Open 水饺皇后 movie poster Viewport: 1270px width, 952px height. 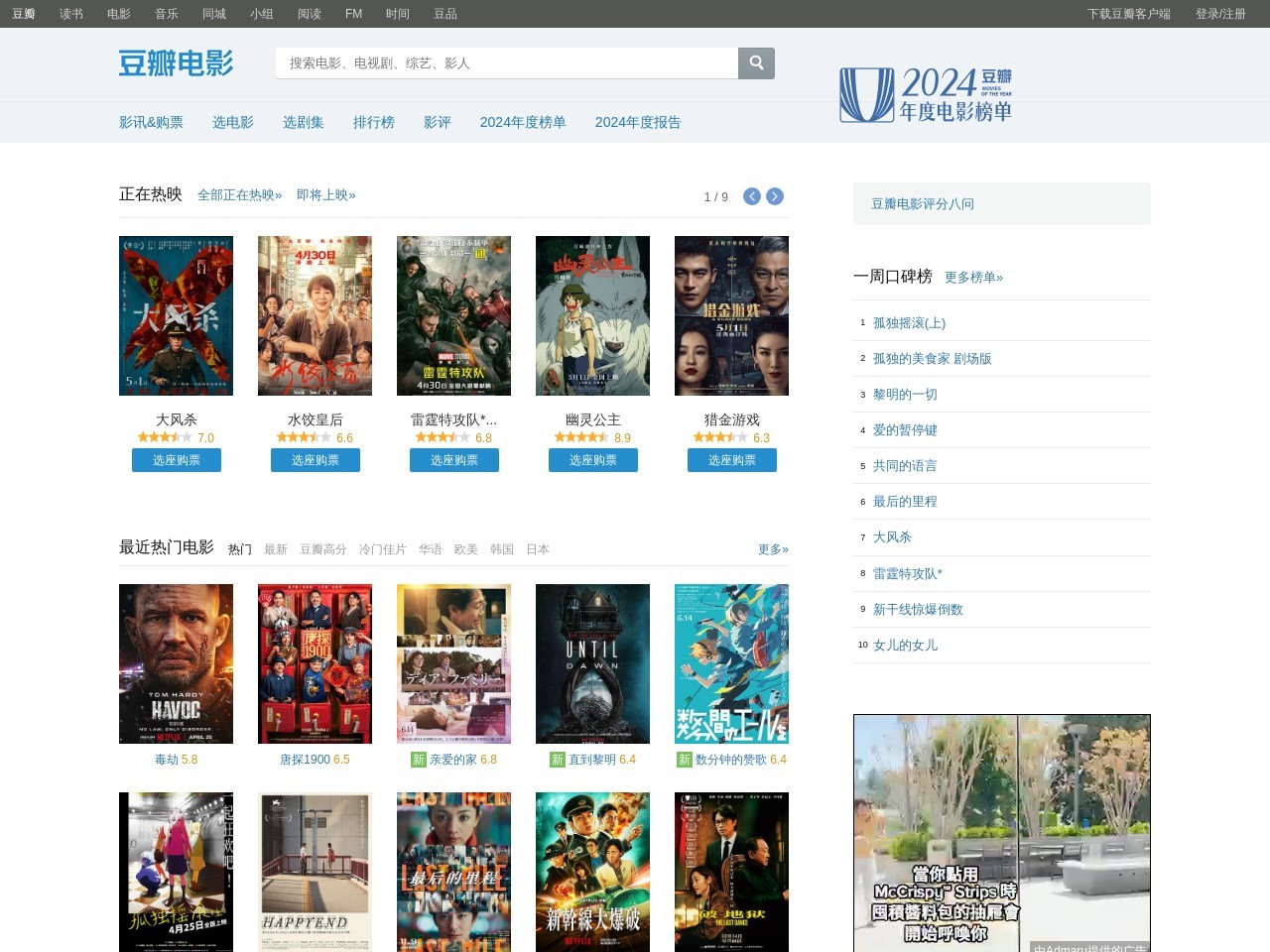pos(315,315)
